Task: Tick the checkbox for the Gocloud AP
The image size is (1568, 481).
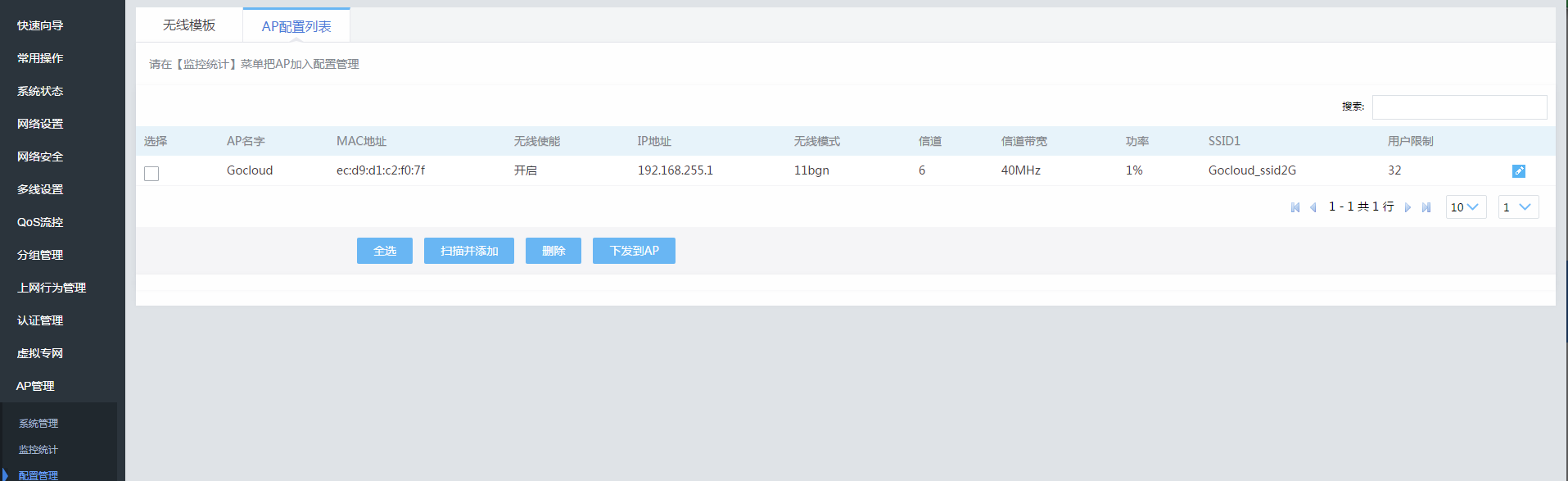Action: pos(151,173)
